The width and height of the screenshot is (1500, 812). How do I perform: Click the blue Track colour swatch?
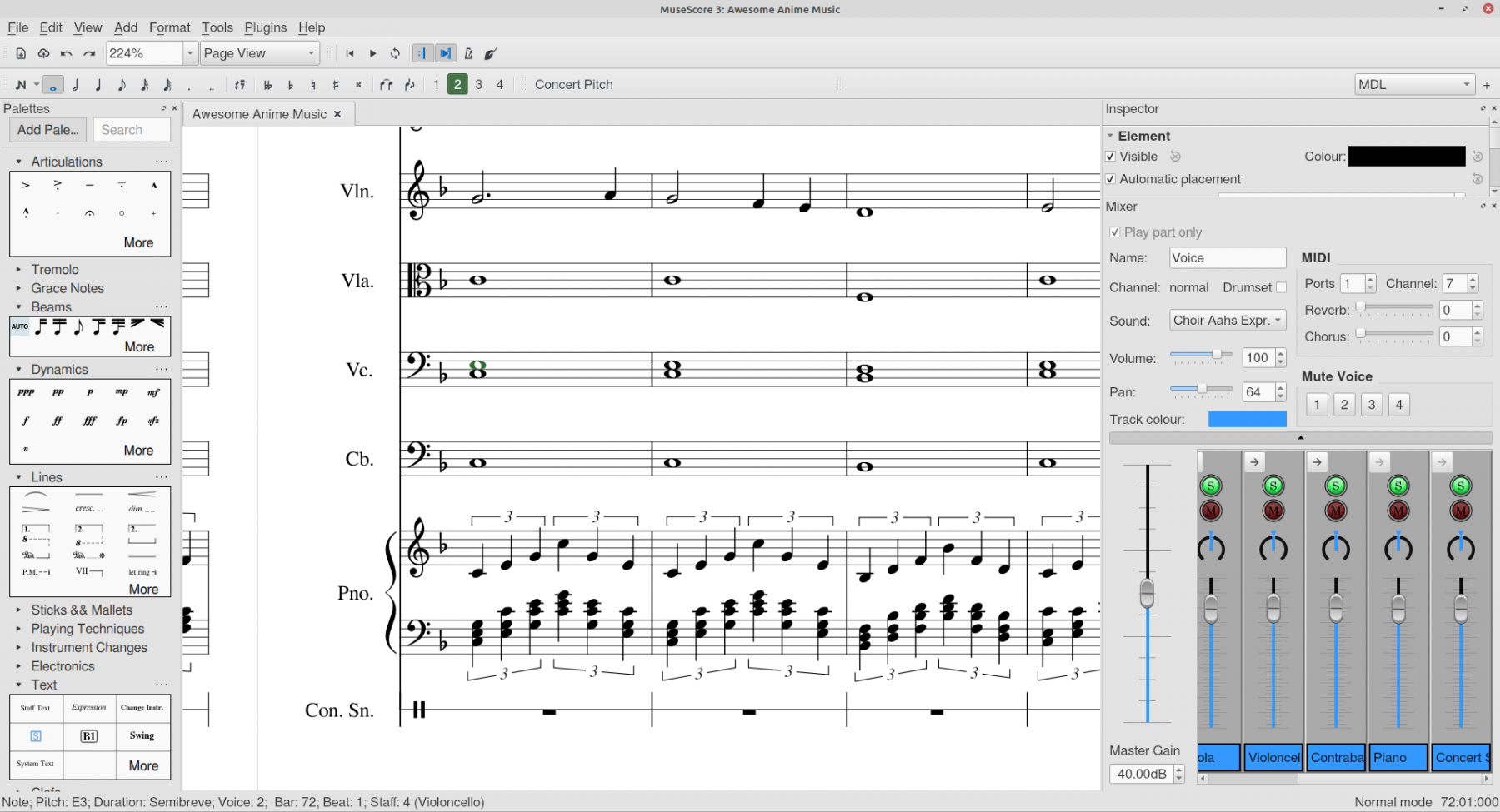[x=1247, y=420]
